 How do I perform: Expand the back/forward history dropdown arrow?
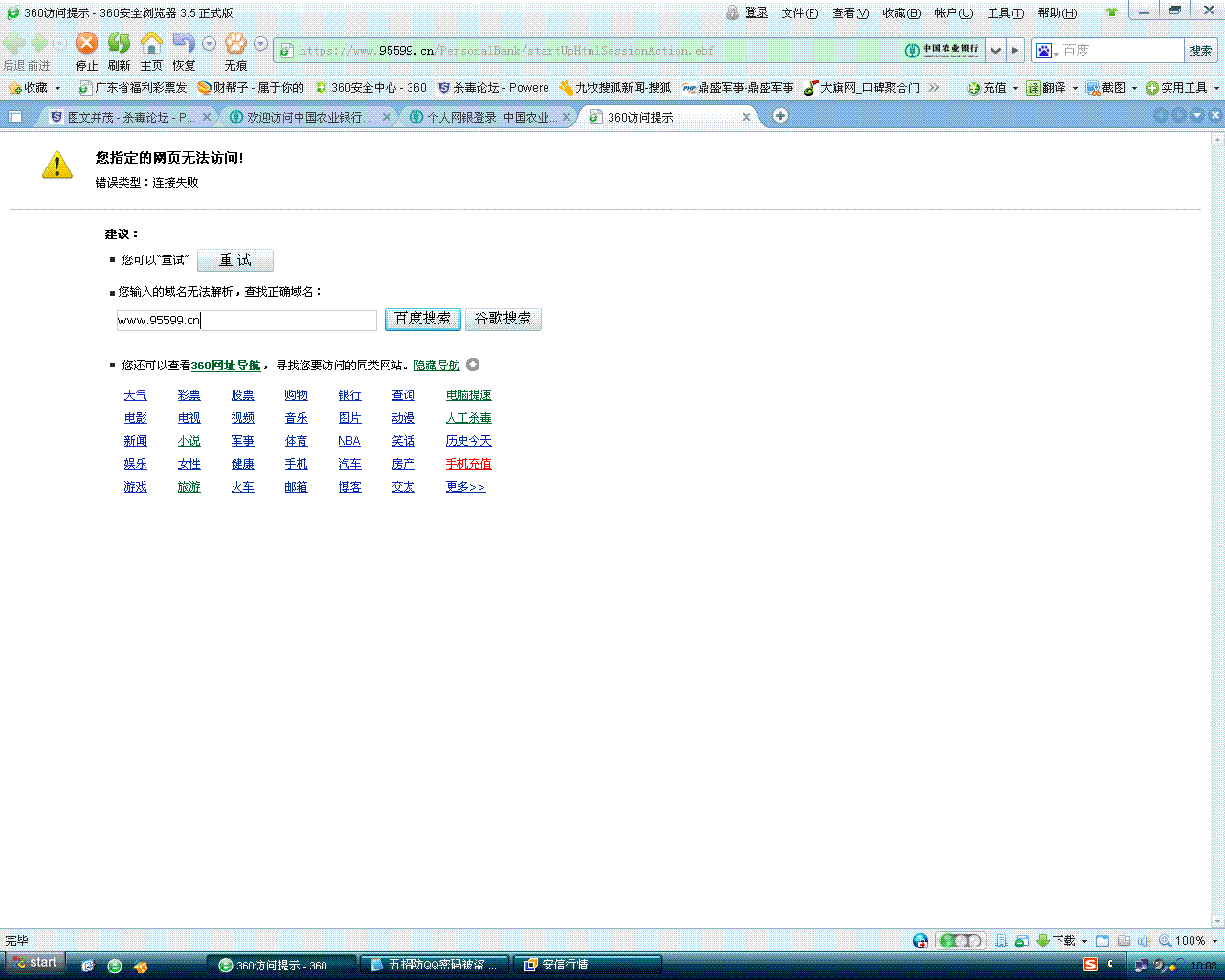tap(60, 44)
